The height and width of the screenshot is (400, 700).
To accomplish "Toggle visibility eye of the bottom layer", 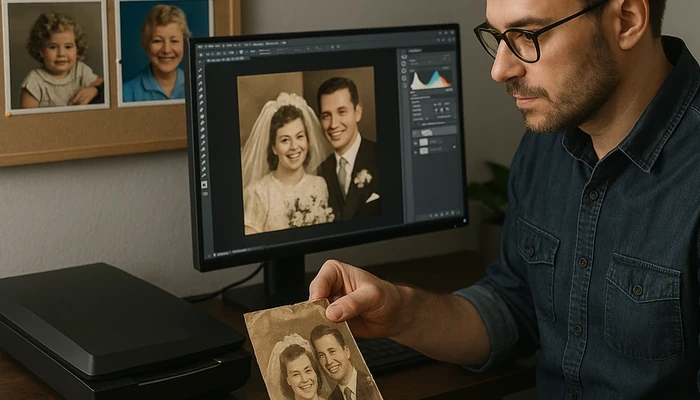I will 415,152.
